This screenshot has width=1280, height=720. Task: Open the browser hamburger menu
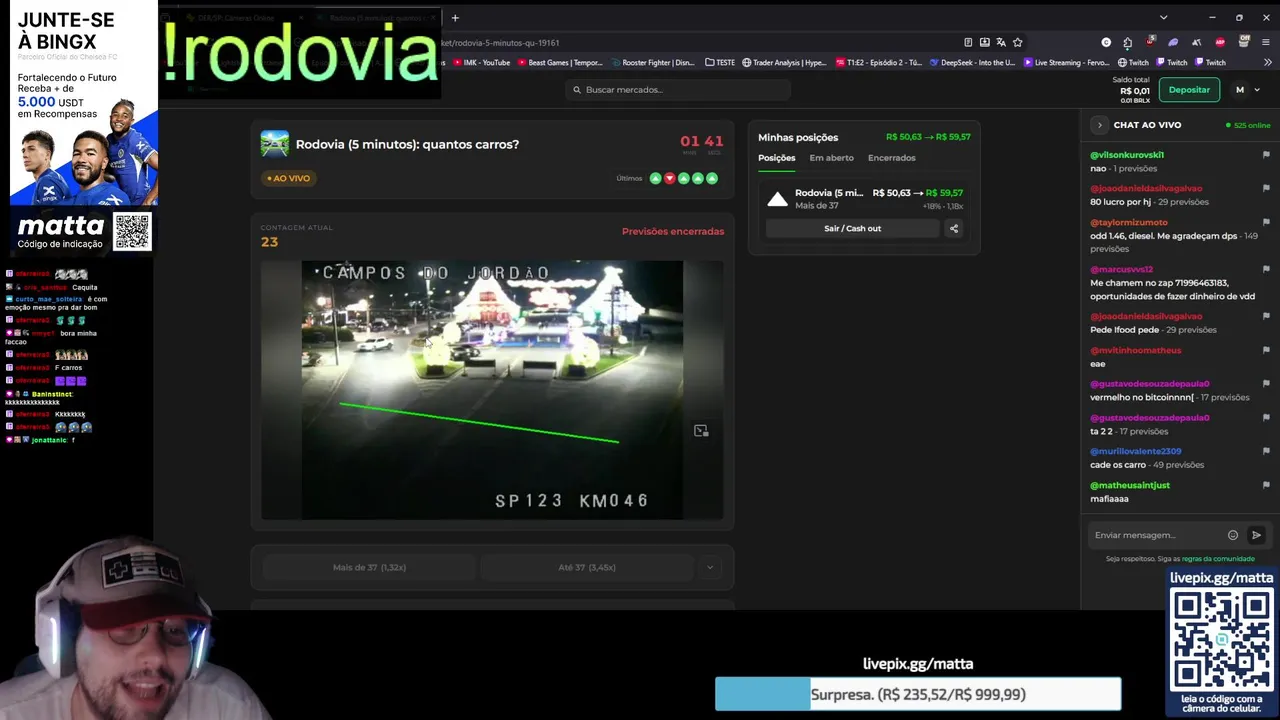coord(1266,42)
